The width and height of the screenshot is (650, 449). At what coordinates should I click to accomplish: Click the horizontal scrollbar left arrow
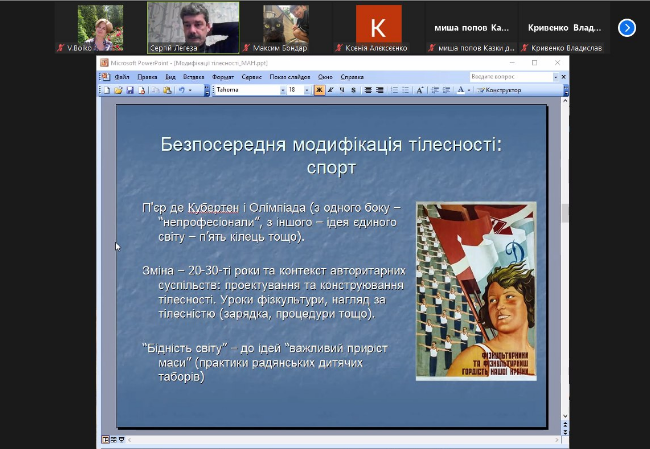(129, 439)
